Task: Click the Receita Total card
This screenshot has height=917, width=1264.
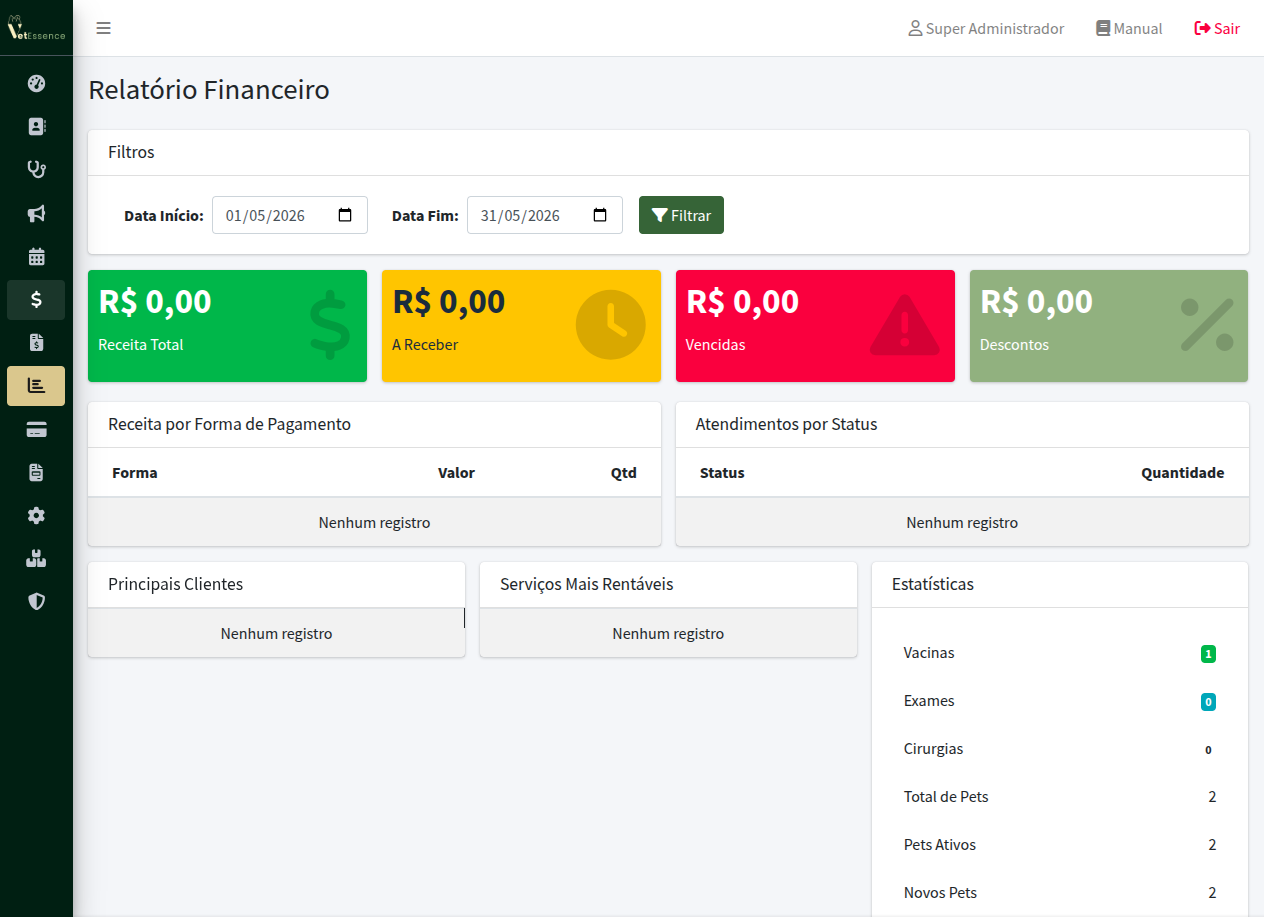Action: click(x=227, y=326)
